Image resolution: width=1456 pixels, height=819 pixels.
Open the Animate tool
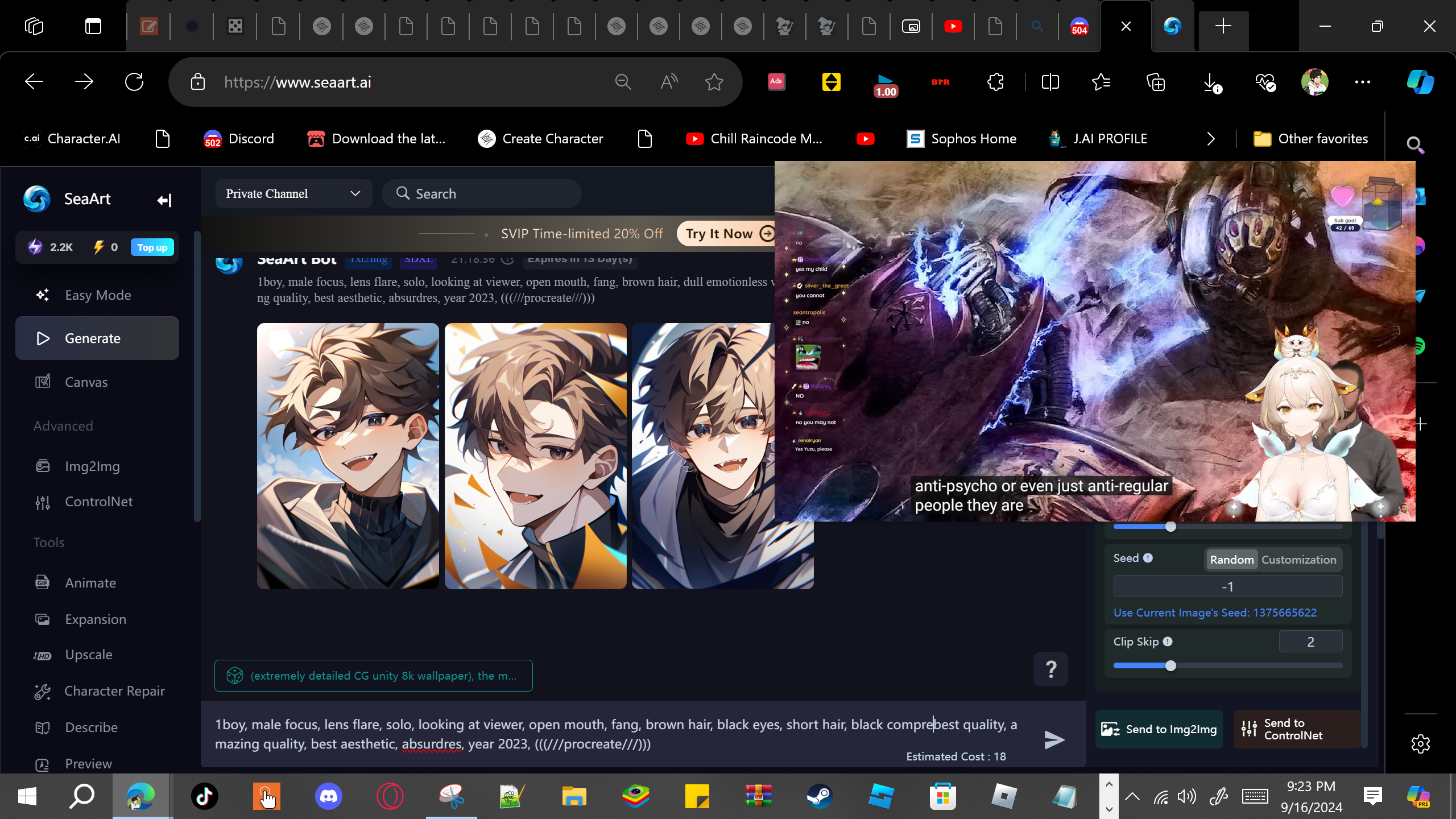tap(97, 583)
